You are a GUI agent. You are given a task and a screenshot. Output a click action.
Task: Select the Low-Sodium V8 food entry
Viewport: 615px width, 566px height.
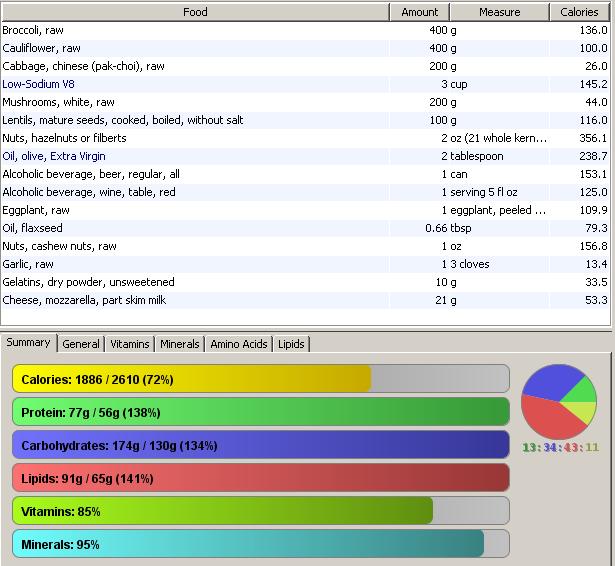(x=39, y=84)
